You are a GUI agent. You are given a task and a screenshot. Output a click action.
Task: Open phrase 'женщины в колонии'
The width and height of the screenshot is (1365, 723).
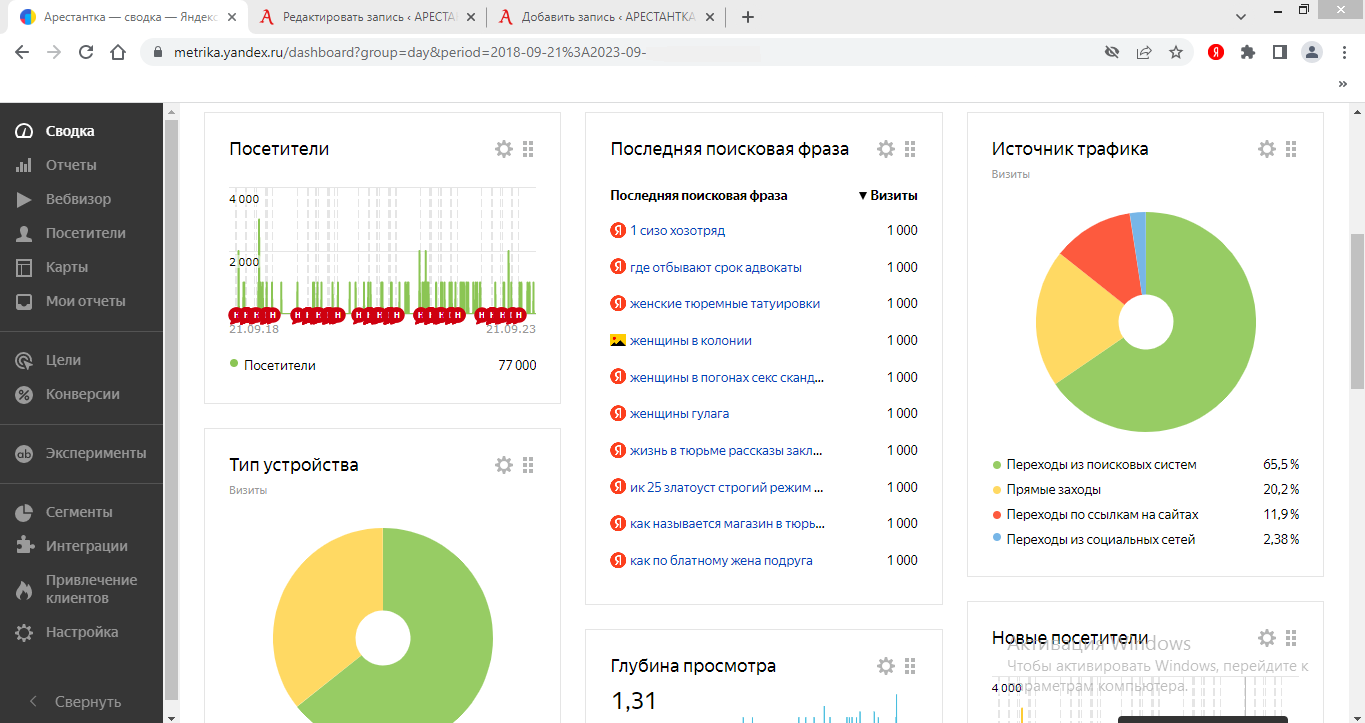690,340
